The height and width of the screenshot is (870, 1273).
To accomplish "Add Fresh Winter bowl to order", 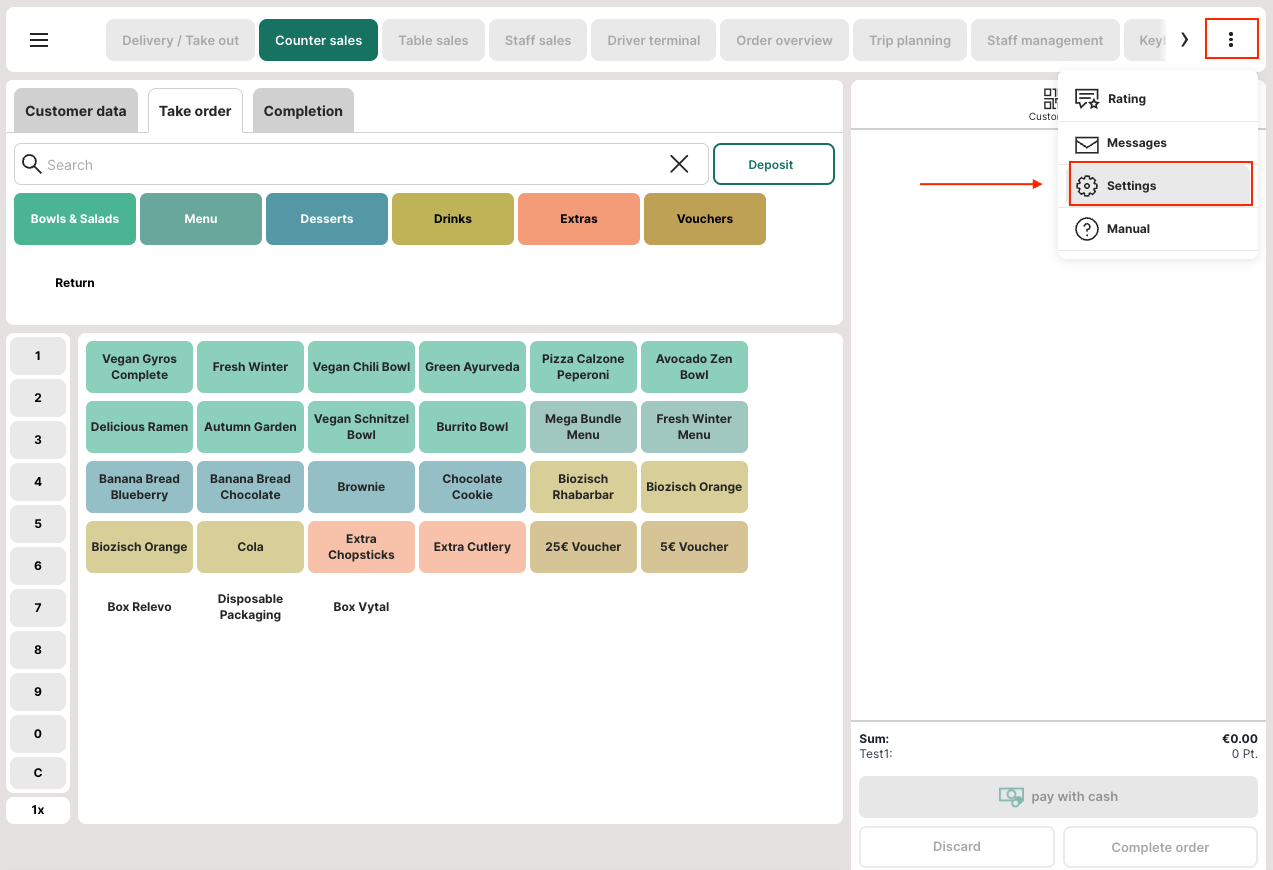I will (x=251, y=367).
